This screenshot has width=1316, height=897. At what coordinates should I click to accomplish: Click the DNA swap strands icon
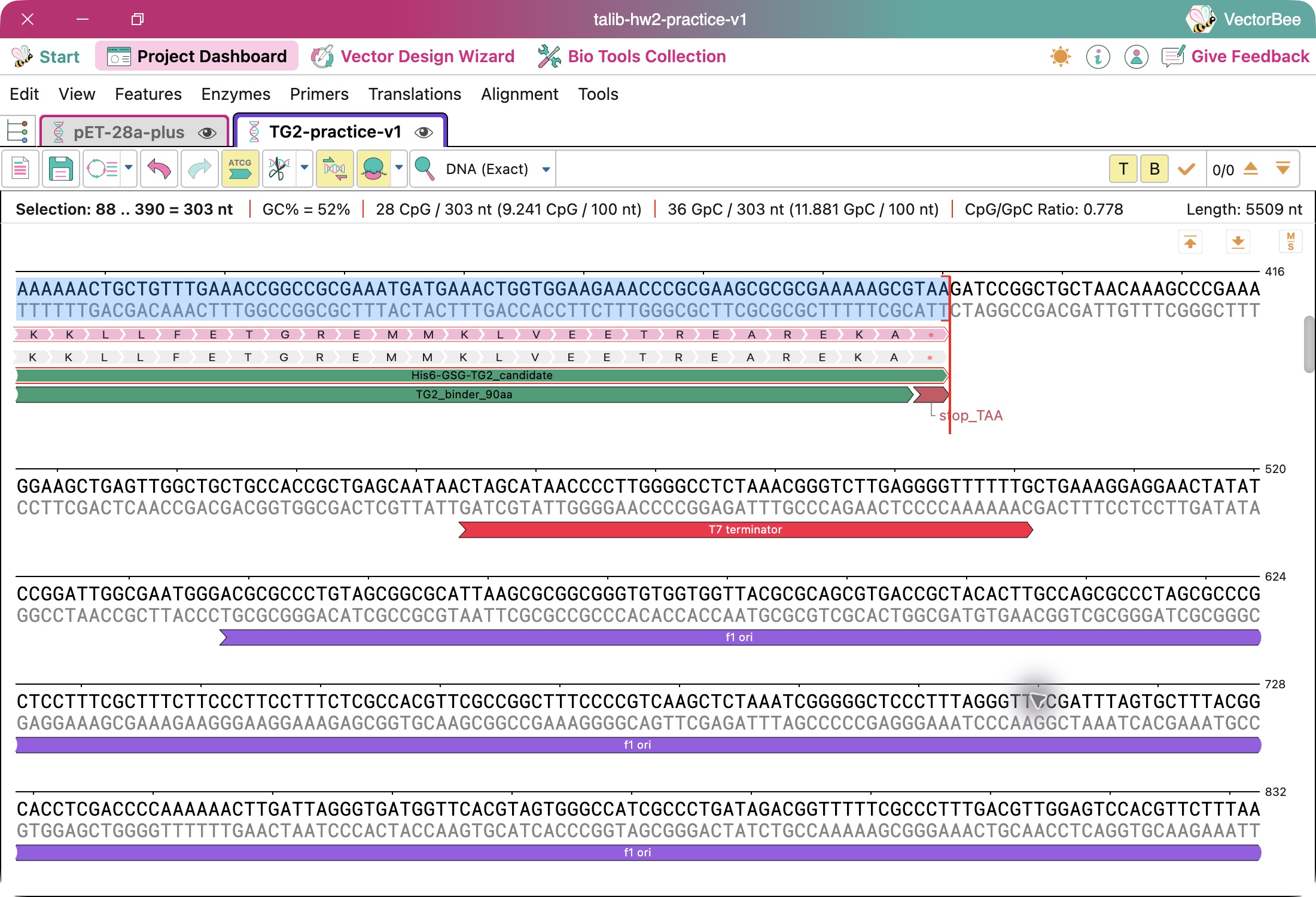pos(335,169)
